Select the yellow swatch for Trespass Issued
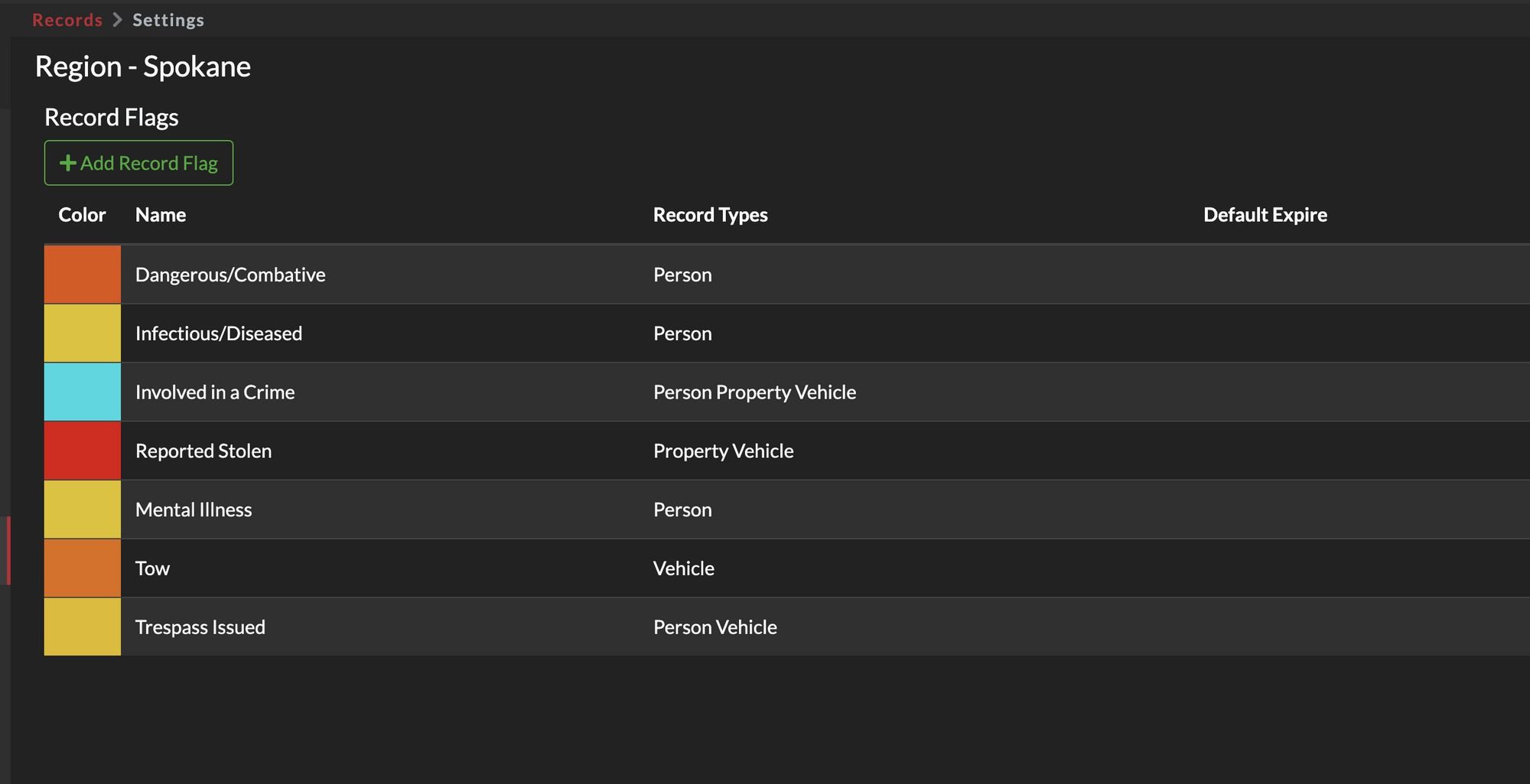The image size is (1530, 784). point(82,626)
